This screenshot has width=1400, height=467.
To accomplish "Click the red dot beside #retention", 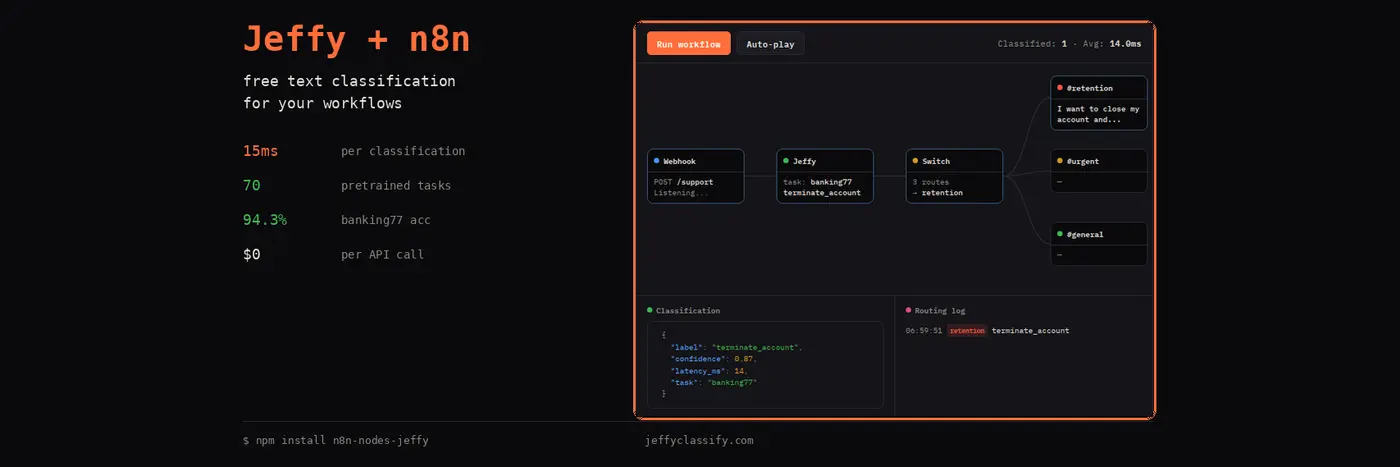I will (1060, 88).
